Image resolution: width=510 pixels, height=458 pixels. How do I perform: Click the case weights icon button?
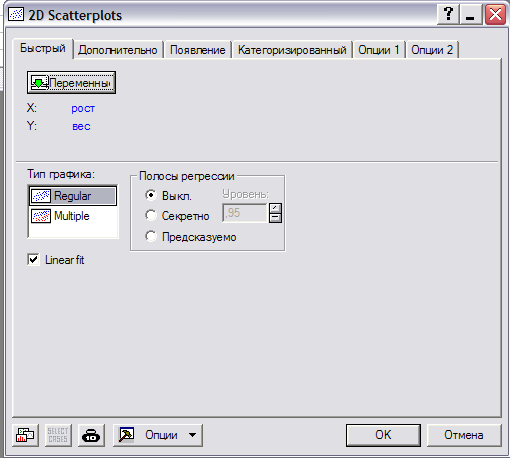click(91, 435)
